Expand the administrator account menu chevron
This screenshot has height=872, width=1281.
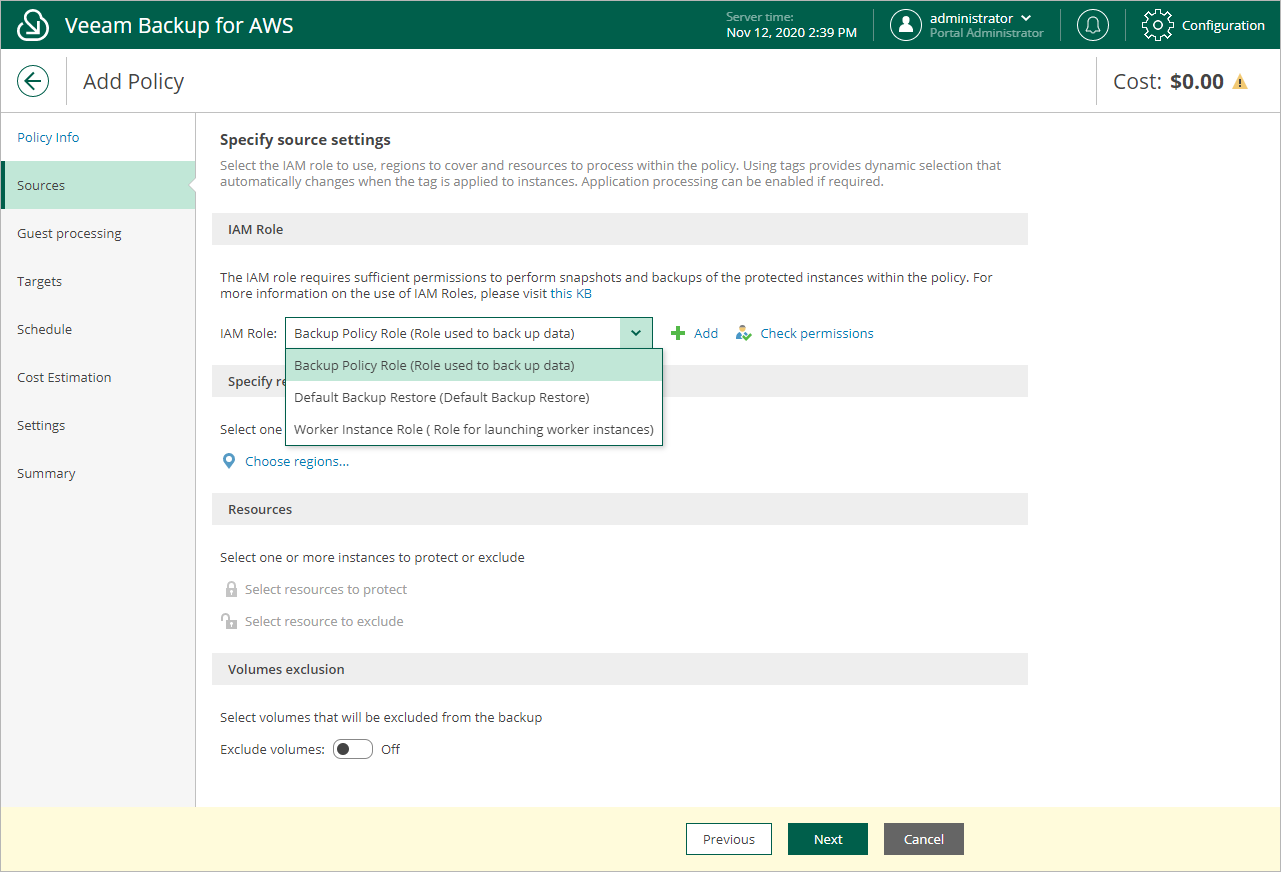1026,18
